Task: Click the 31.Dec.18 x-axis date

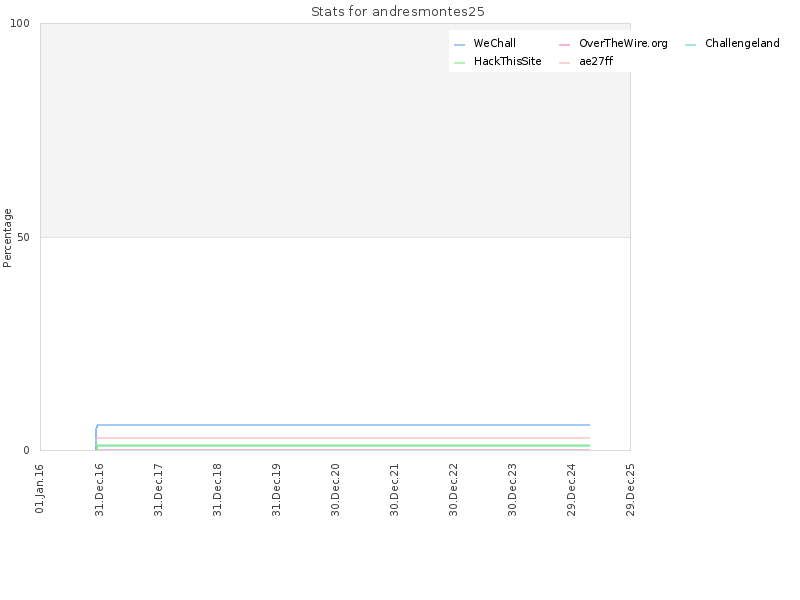Action: pyautogui.click(x=217, y=490)
